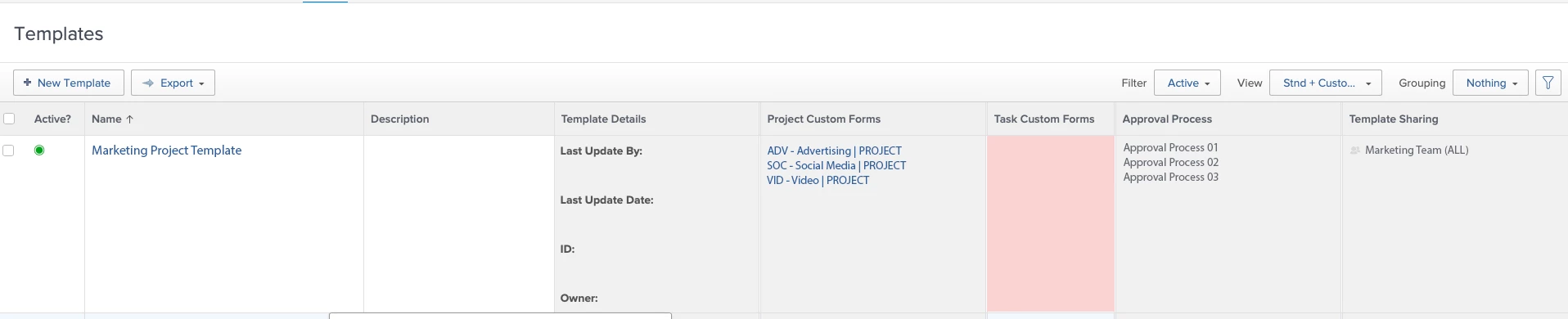Viewport: 1568px width, 319px height.
Task: Check the select-all header checkbox
Action: pos(9,119)
